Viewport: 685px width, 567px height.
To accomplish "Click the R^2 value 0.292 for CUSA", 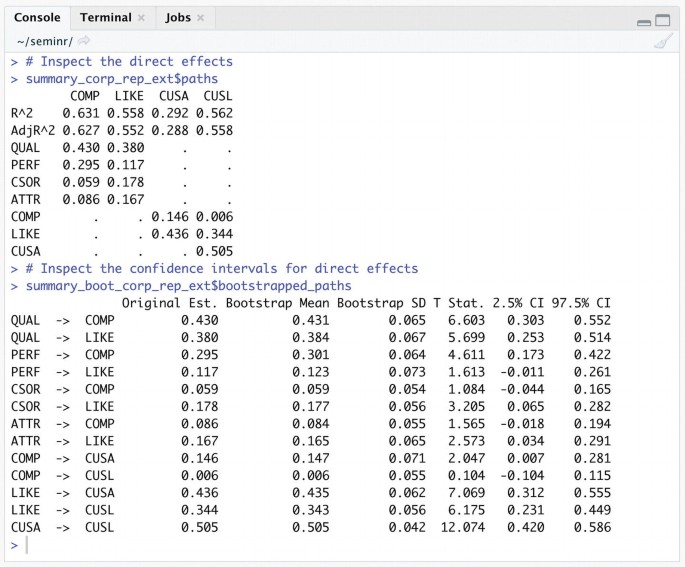I will [170, 113].
